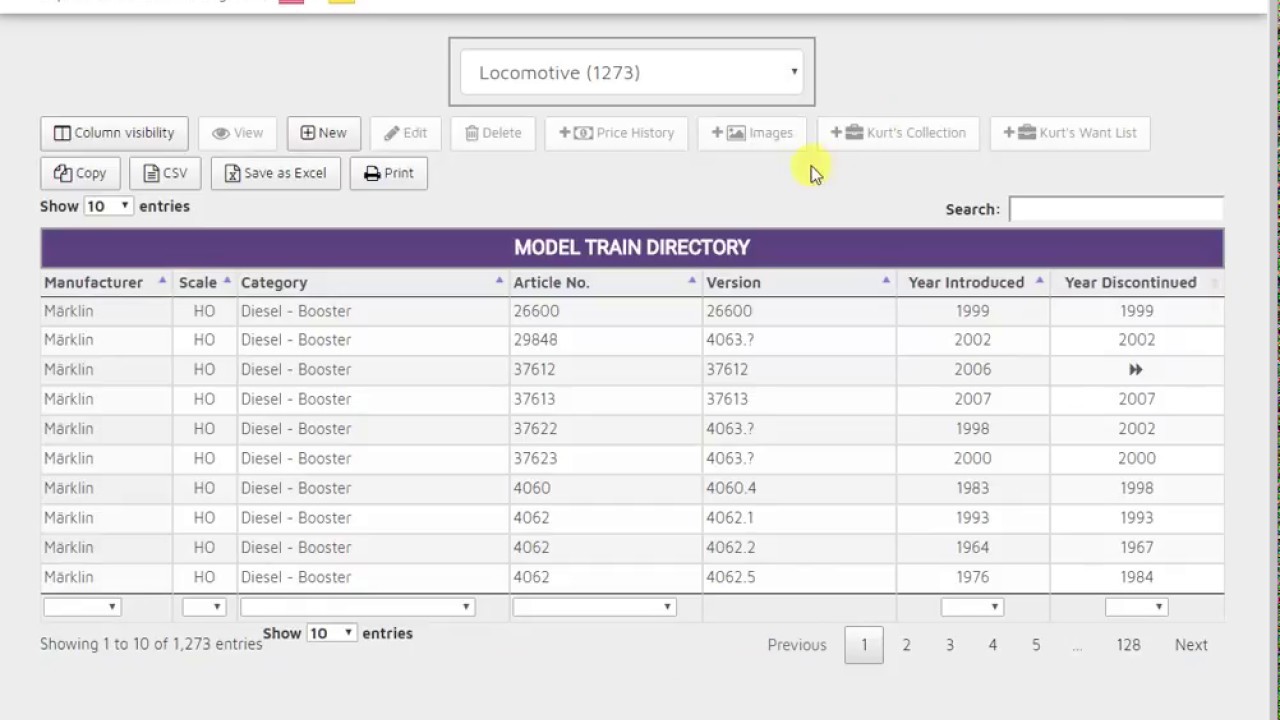Image resolution: width=1280 pixels, height=720 pixels.
Task: Select row with Article No. 29848
Action: click(632, 340)
